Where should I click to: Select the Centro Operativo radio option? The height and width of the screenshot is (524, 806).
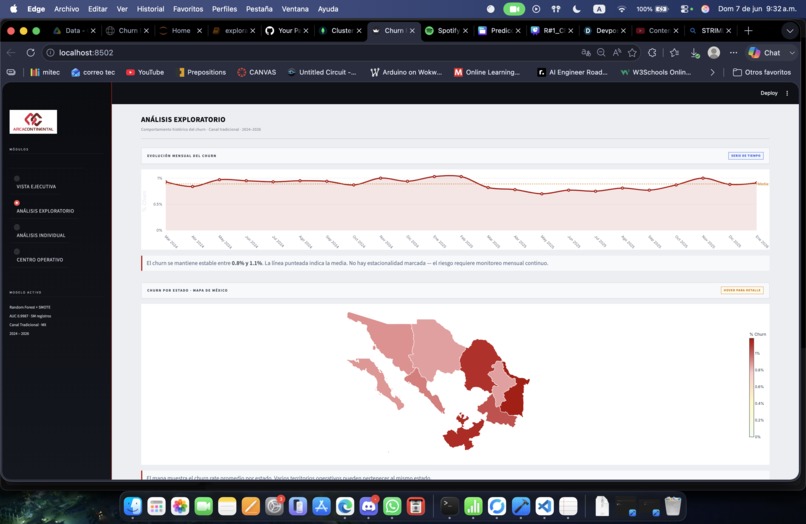[17, 251]
